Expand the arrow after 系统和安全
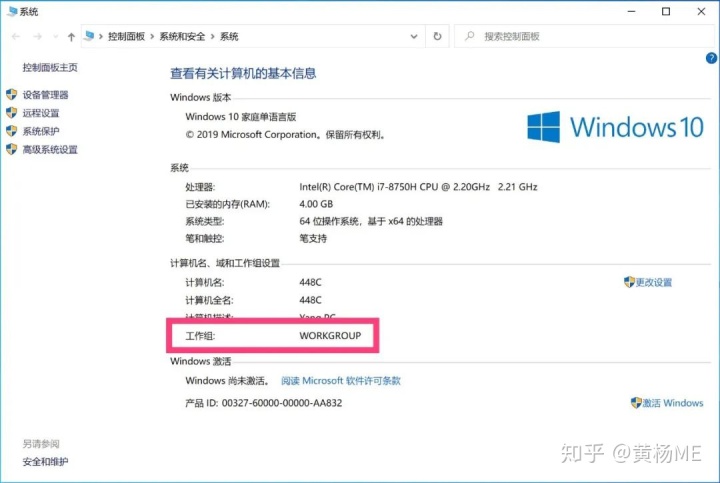Viewport: 720px width, 483px height. (x=213, y=36)
